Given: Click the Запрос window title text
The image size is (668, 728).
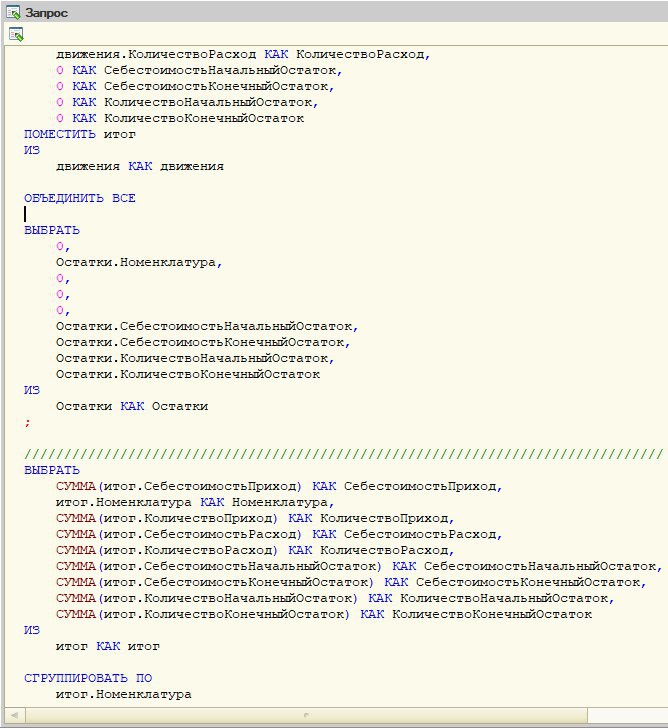Looking at the screenshot, I should coord(46,13).
